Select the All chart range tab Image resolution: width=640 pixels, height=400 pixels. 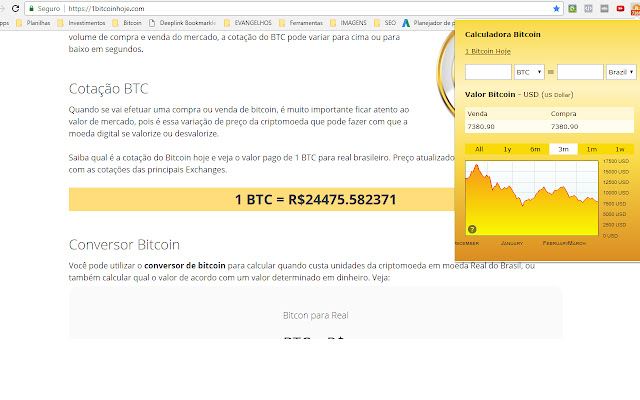[x=479, y=149]
